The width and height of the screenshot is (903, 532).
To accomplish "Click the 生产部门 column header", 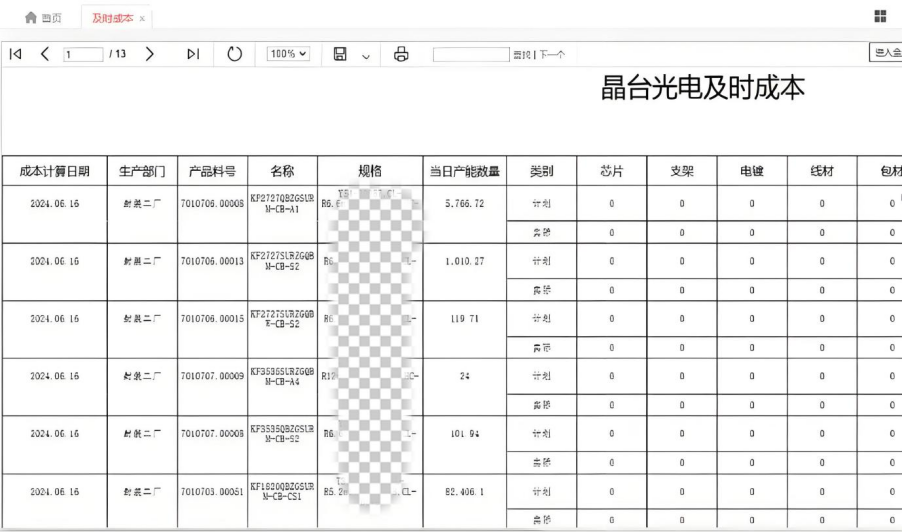I will tap(142, 171).
